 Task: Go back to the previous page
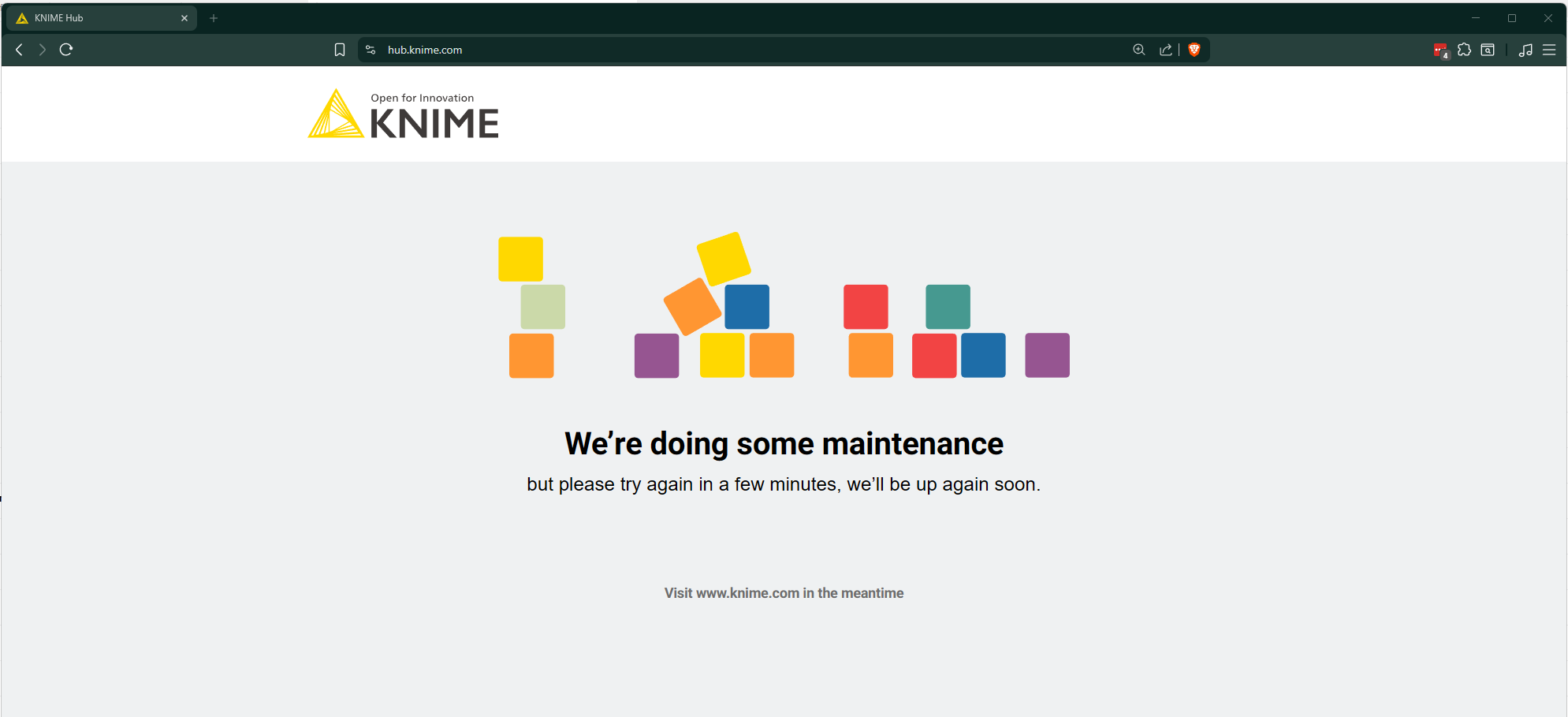pos(20,50)
